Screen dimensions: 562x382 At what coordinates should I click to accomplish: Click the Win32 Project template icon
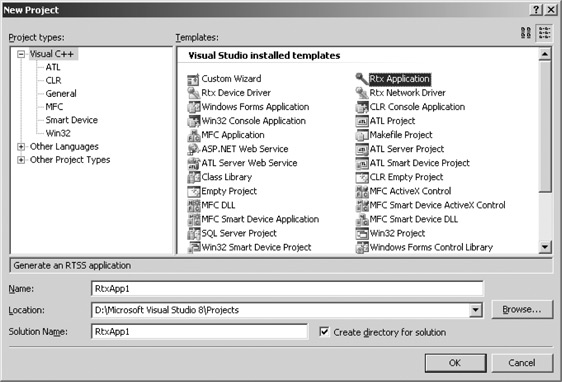tap(361, 234)
